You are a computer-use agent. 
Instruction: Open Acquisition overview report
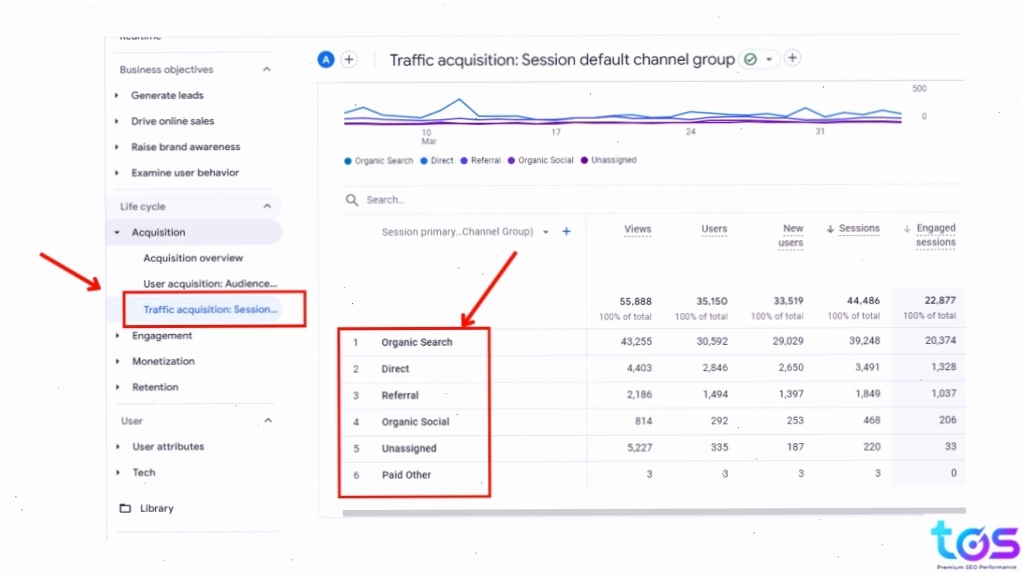pyautogui.click(x=193, y=258)
